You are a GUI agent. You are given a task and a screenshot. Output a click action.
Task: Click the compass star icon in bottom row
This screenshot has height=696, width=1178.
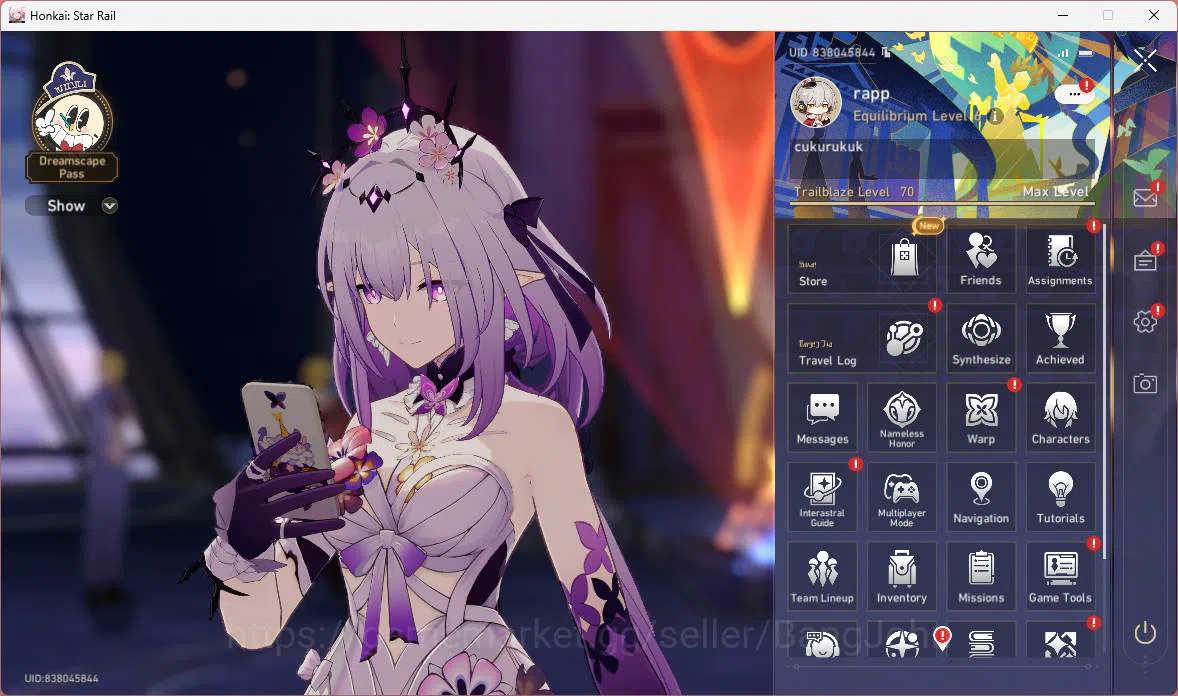[x=902, y=643]
